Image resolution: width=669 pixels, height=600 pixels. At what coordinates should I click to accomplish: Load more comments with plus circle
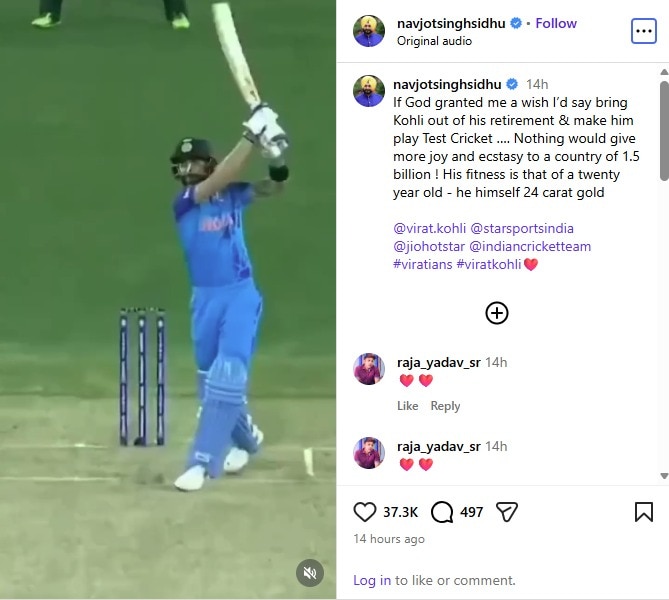point(497,313)
